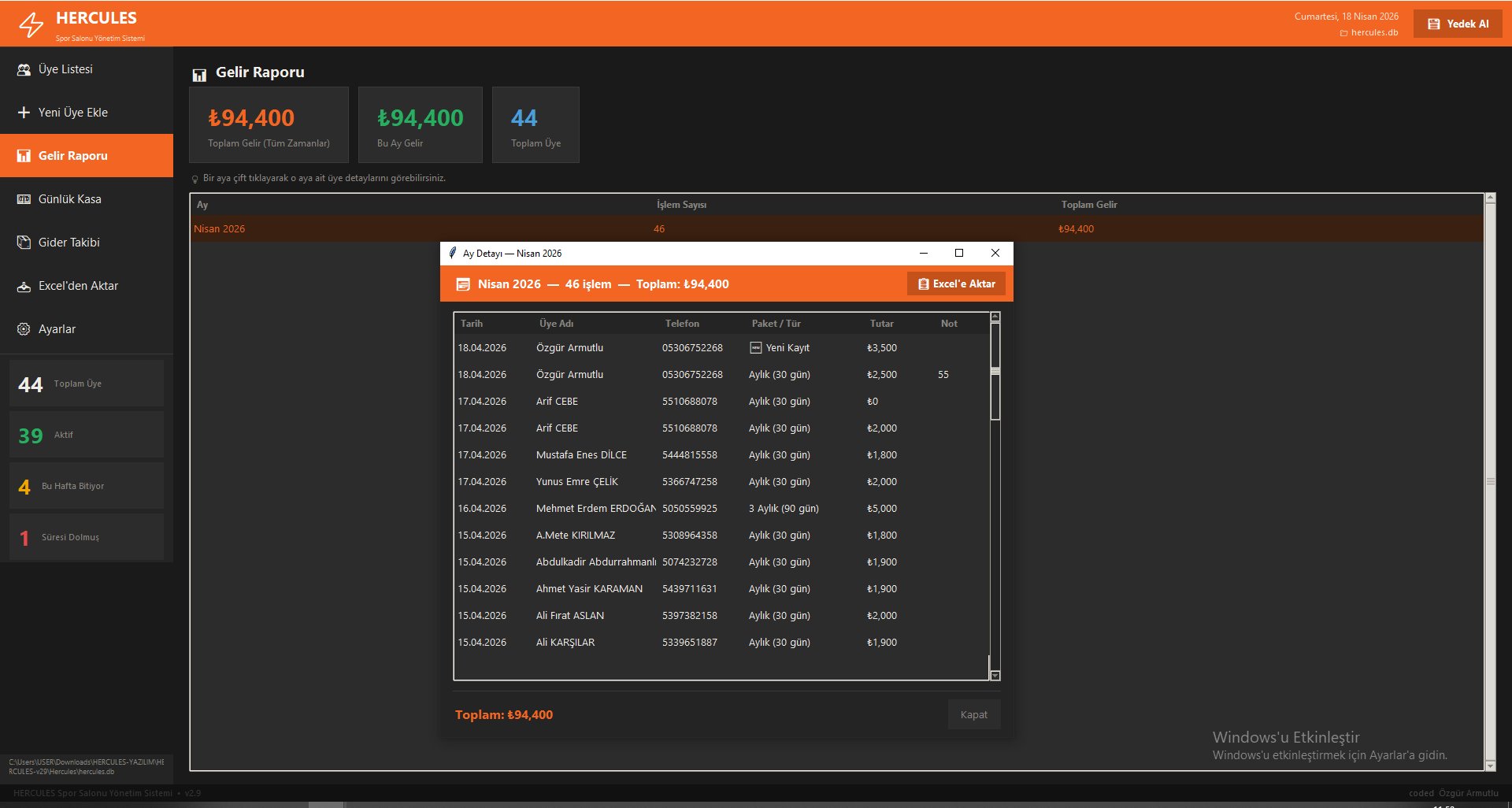The height and width of the screenshot is (808, 1512).
Task: Click the Yeni Kayıt icon in first row
Action: pyautogui.click(x=756, y=348)
